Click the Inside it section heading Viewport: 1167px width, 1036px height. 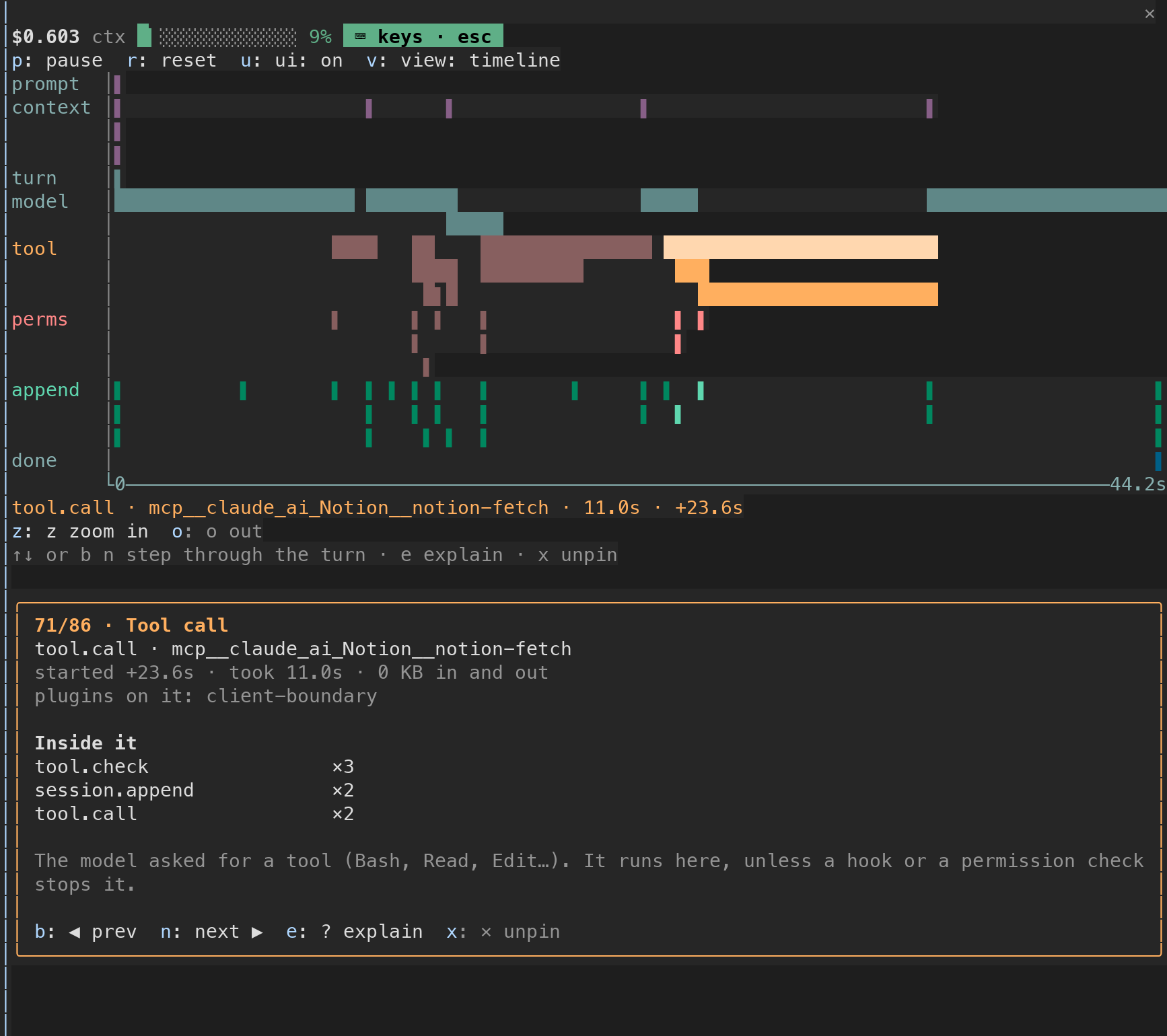(x=85, y=743)
